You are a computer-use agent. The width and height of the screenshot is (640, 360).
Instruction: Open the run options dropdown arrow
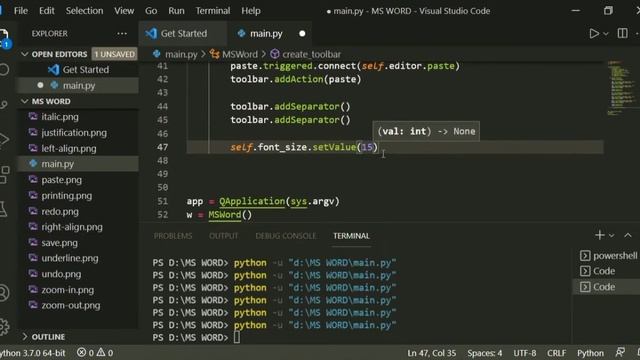click(606, 34)
